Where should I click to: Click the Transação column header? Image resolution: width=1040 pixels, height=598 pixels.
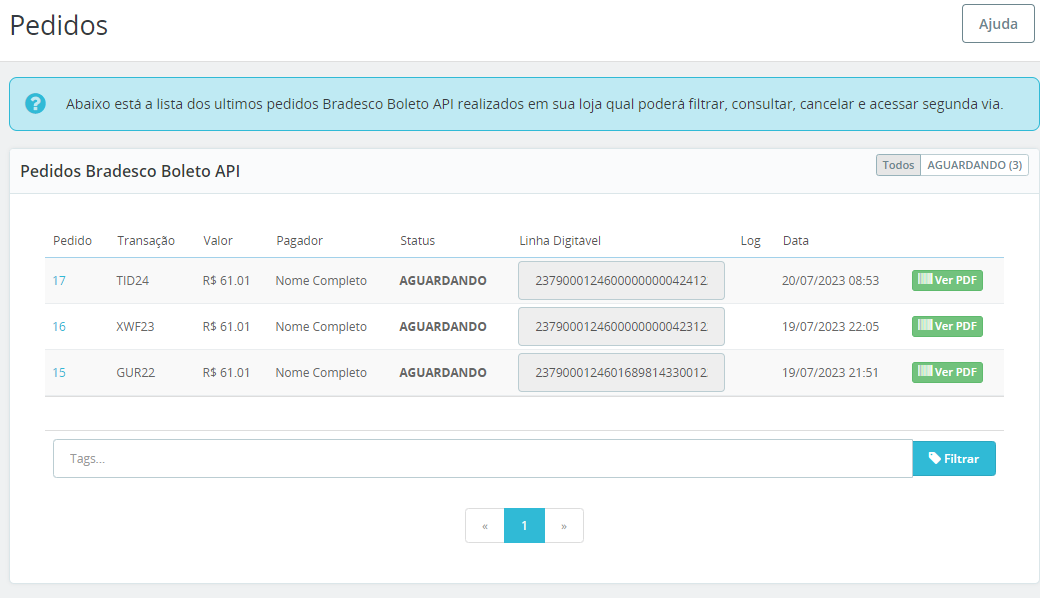146,241
